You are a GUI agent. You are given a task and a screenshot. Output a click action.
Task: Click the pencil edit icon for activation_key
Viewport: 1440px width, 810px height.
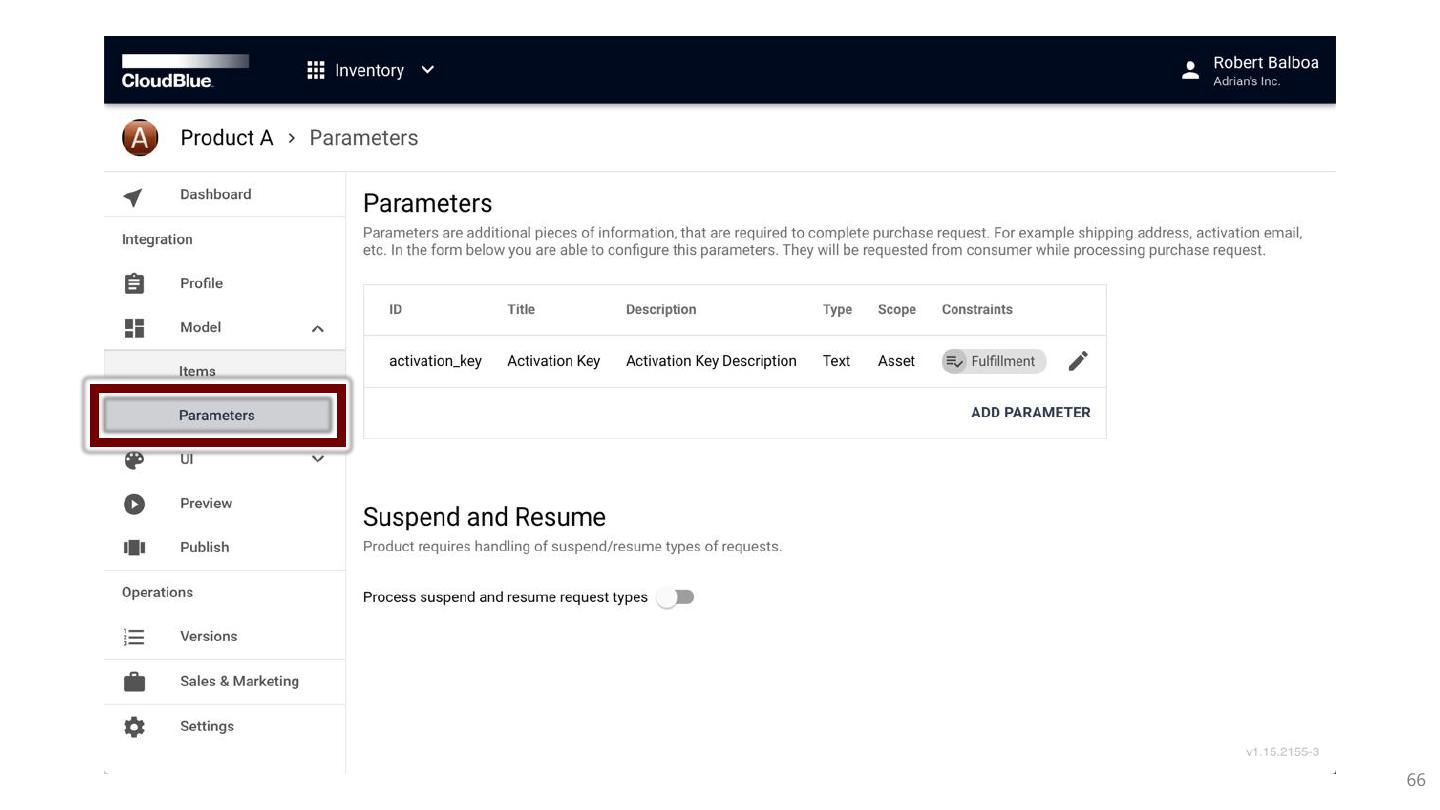1077,361
